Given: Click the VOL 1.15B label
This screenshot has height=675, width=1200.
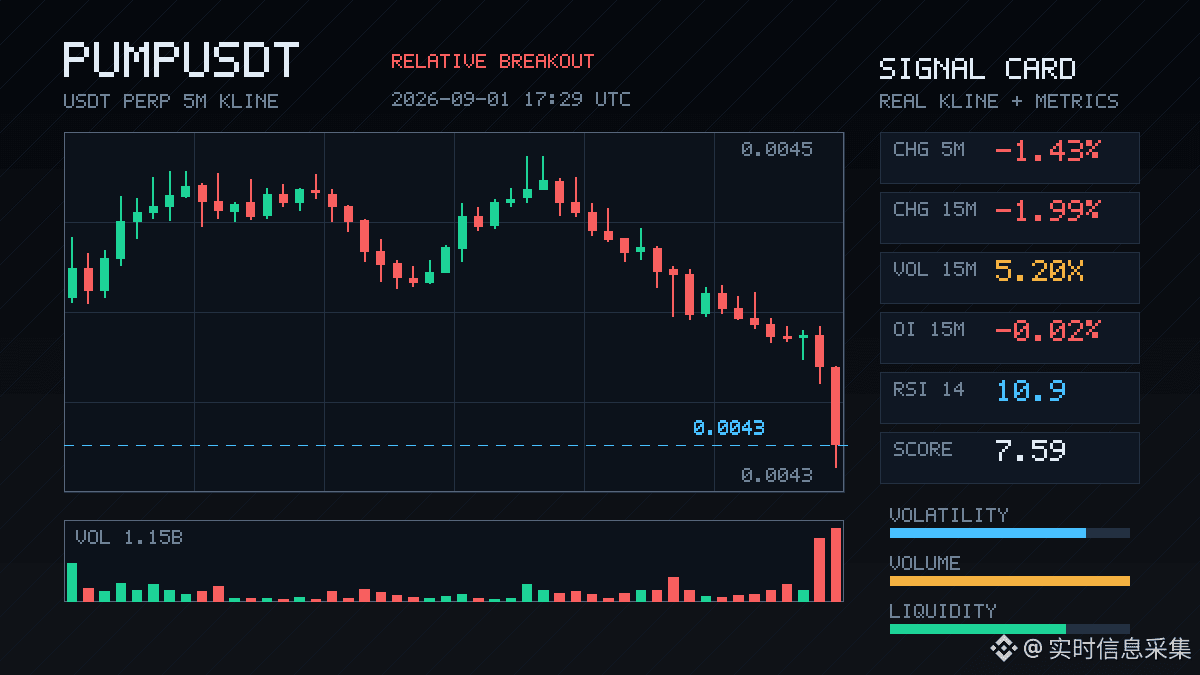Looking at the screenshot, I should pyautogui.click(x=129, y=538).
